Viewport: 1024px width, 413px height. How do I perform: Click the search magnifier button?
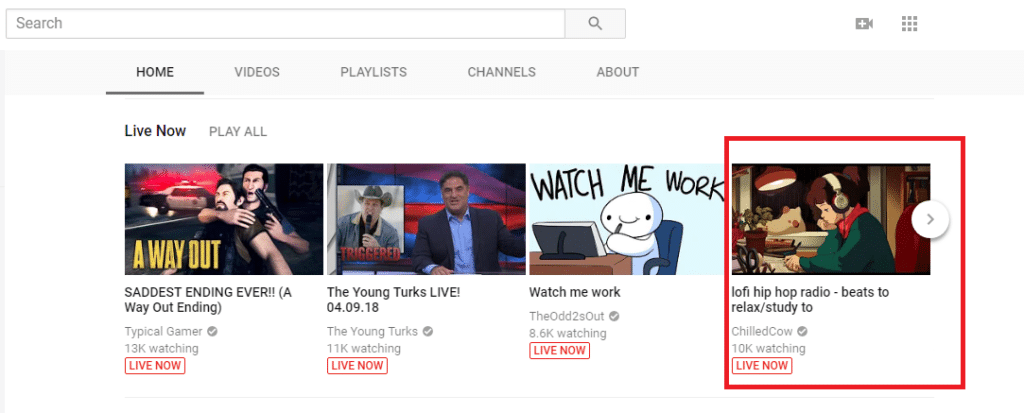pos(595,24)
